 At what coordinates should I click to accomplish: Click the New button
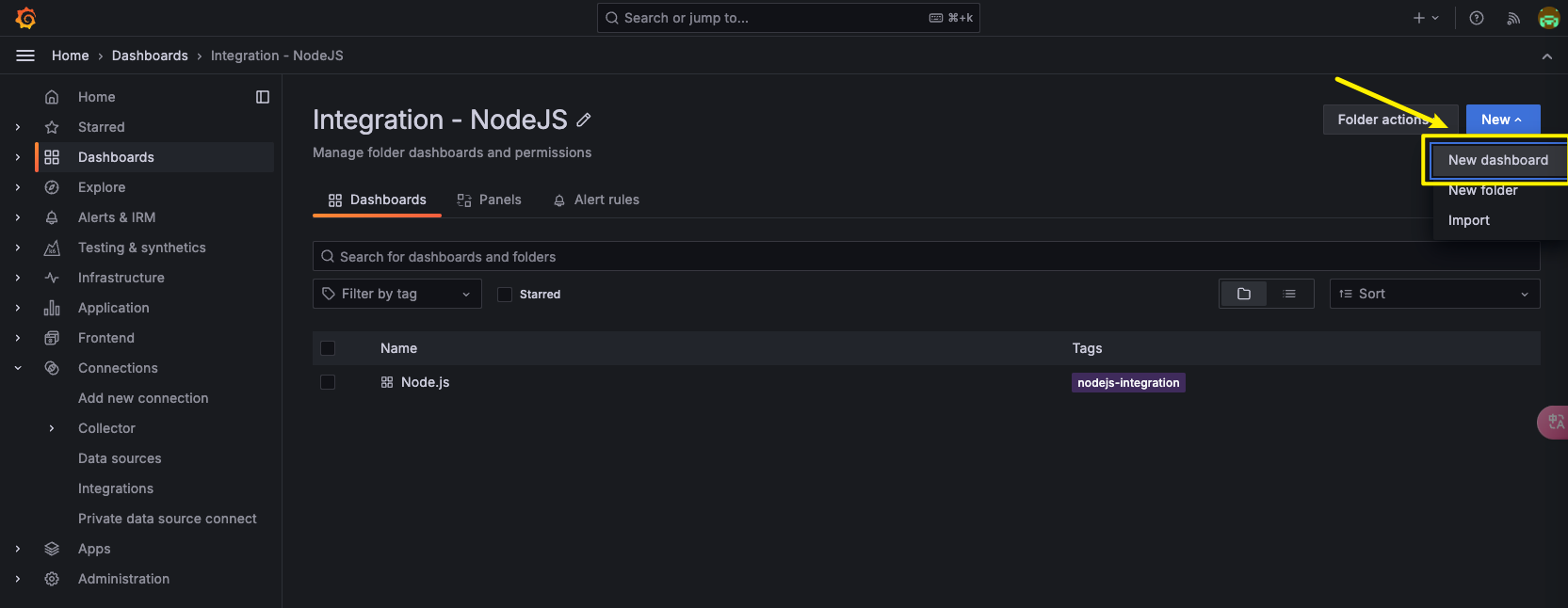[1503, 120]
